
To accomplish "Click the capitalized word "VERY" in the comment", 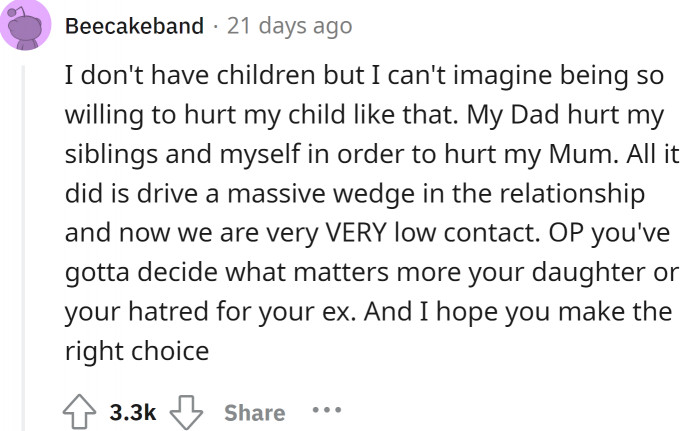I will tap(355, 233).
